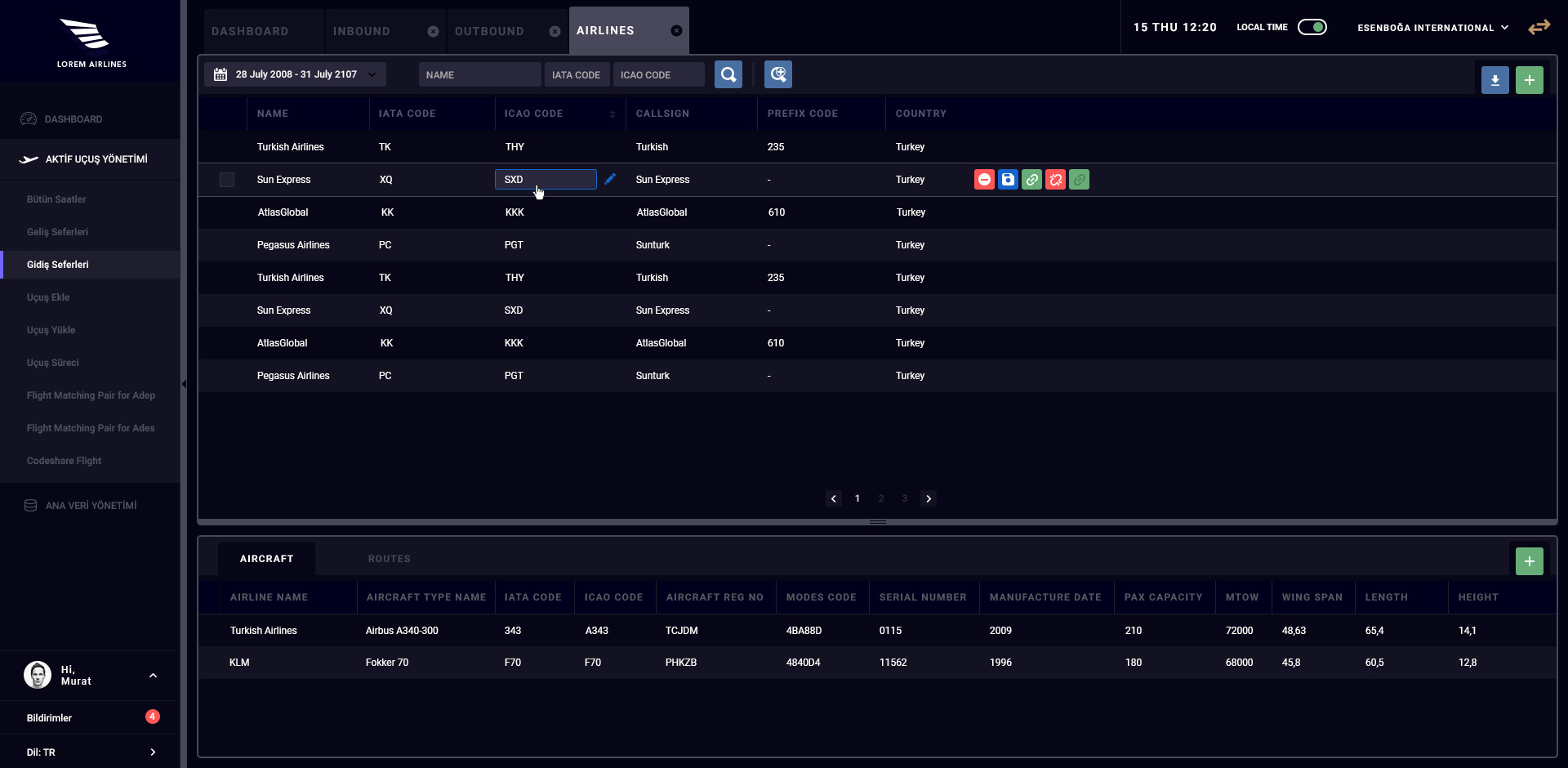1568x768 pixels.
Task: Select the Routes tab
Action: coord(390,559)
